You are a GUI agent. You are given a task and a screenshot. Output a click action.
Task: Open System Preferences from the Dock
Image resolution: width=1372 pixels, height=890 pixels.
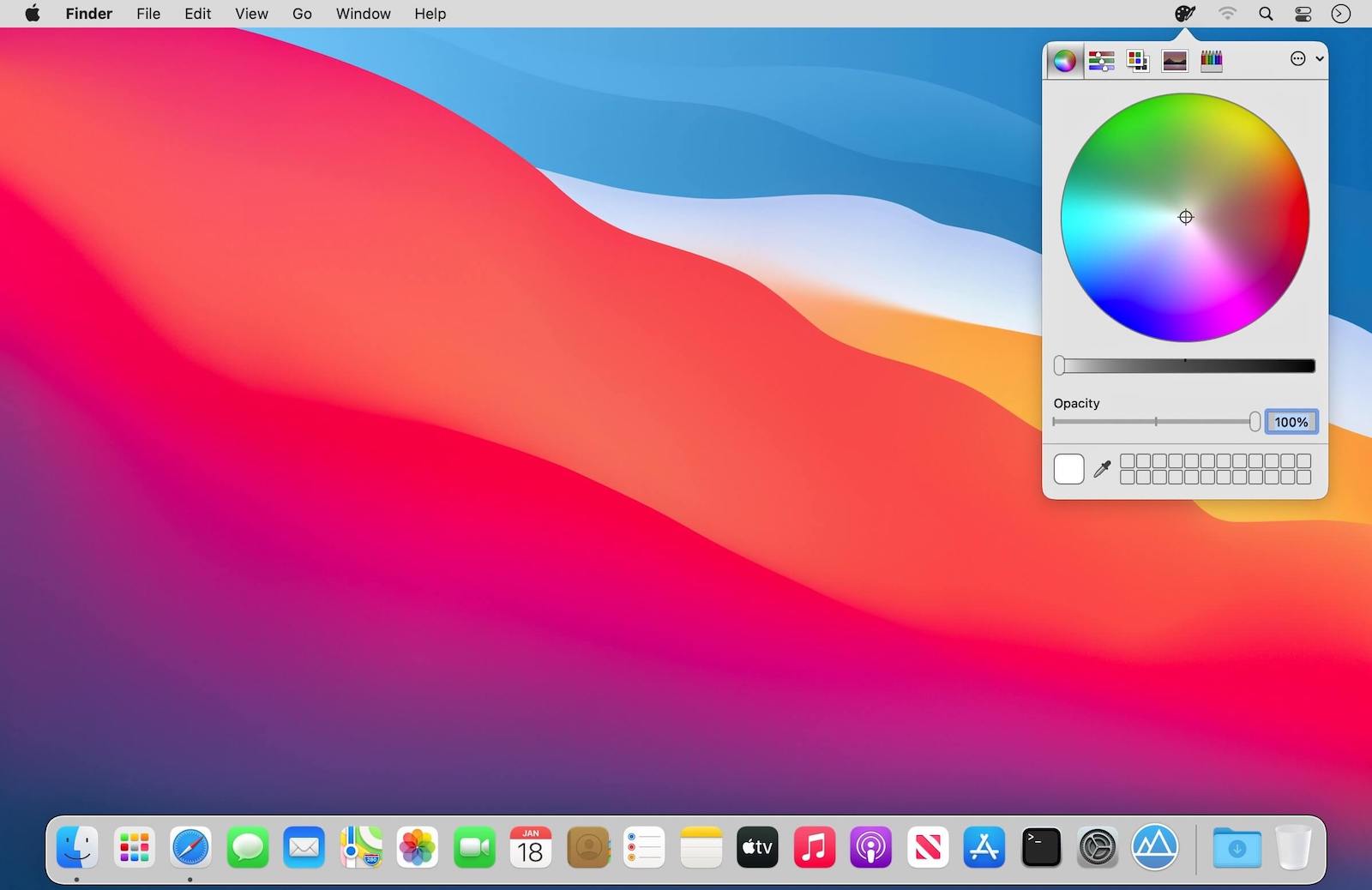tap(1098, 848)
